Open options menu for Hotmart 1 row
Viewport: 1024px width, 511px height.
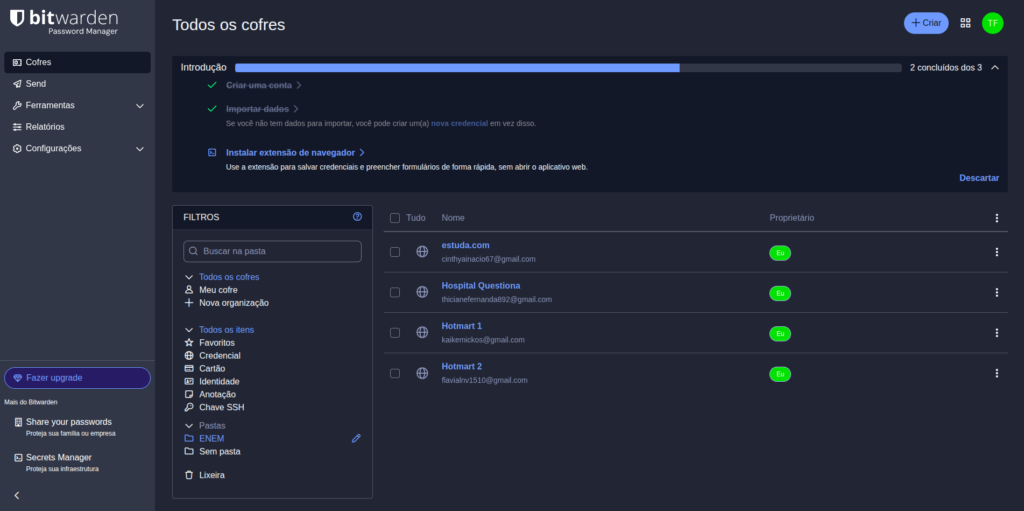pos(997,333)
